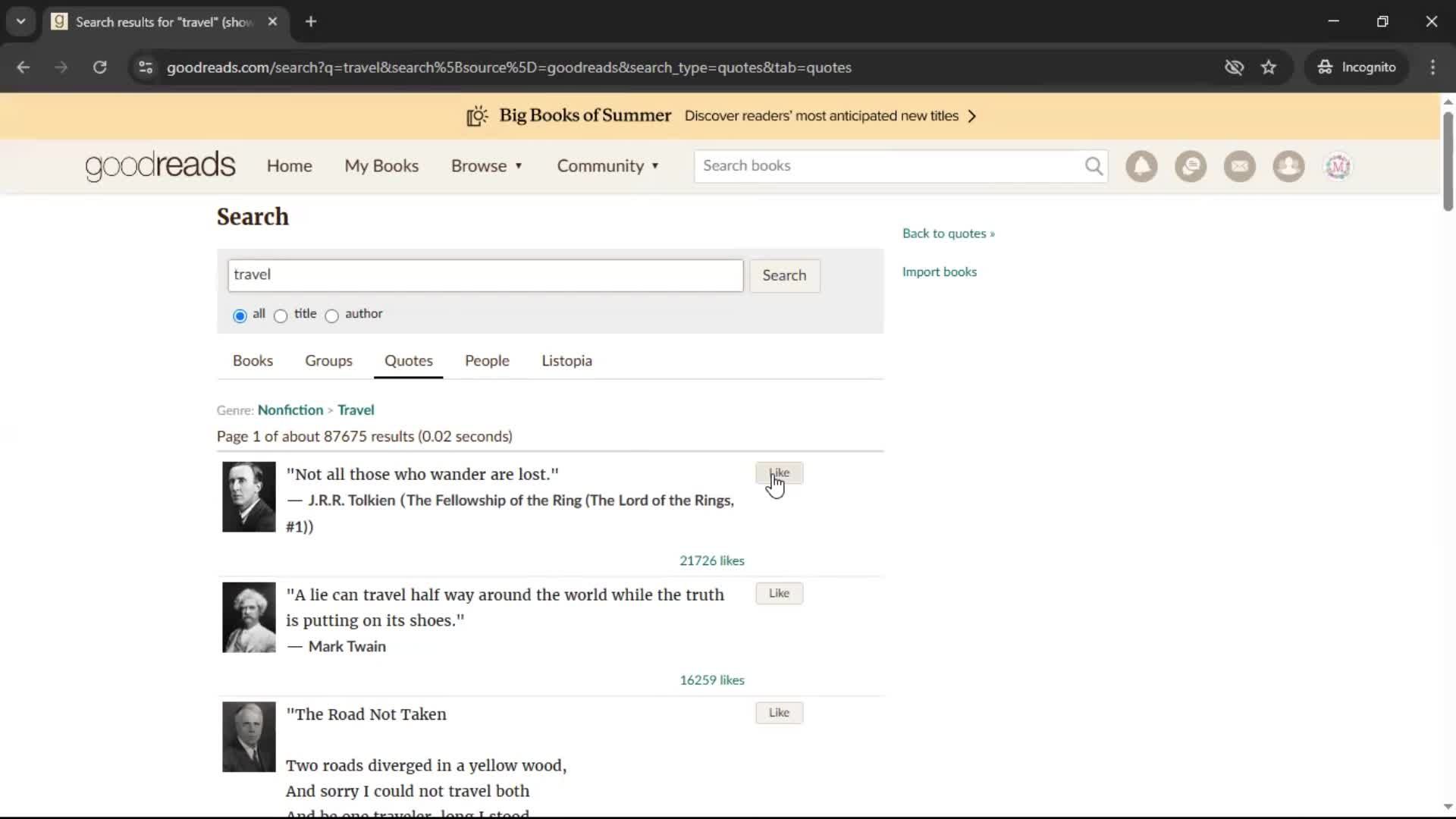The width and height of the screenshot is (1456, 819).
Task: Open the Nonfiction genre link
Action: point(290,410)
